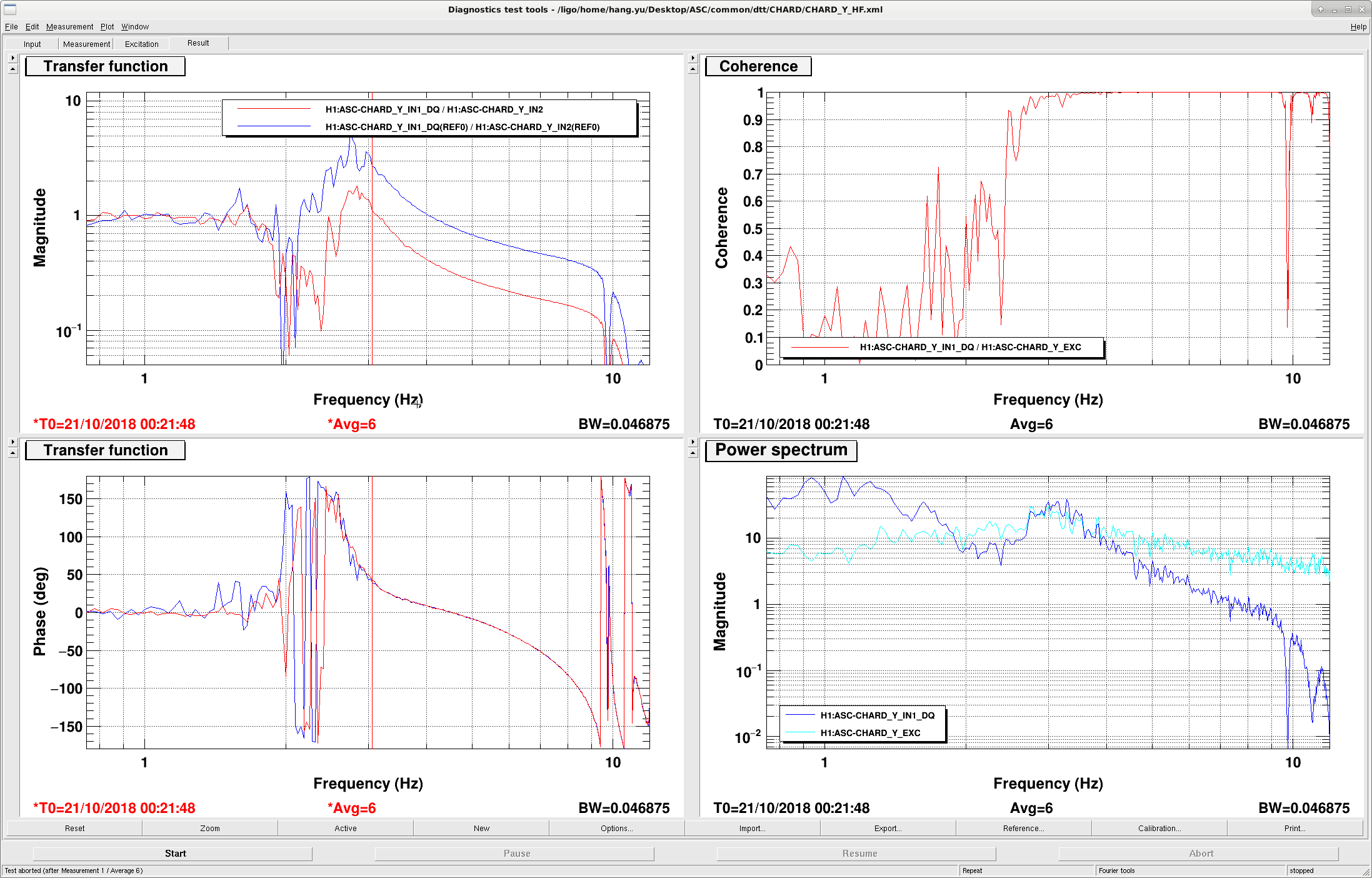Click the Power spectrum plot title box
1372x878 pixels.
781,450
